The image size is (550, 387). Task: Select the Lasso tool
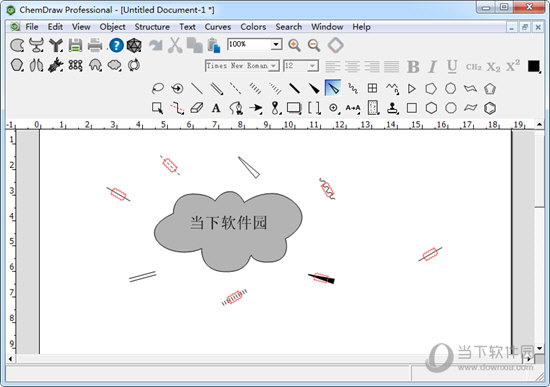158,88
